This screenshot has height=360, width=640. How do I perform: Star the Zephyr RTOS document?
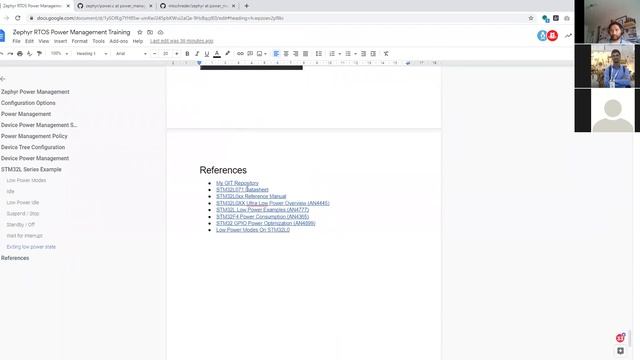coord(140,32)
